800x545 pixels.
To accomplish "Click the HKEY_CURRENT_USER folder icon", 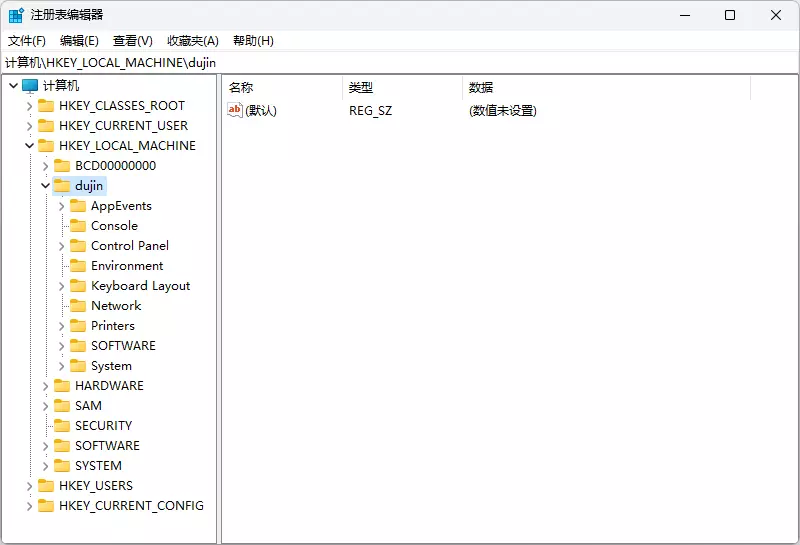I will [x=46, y=126].
